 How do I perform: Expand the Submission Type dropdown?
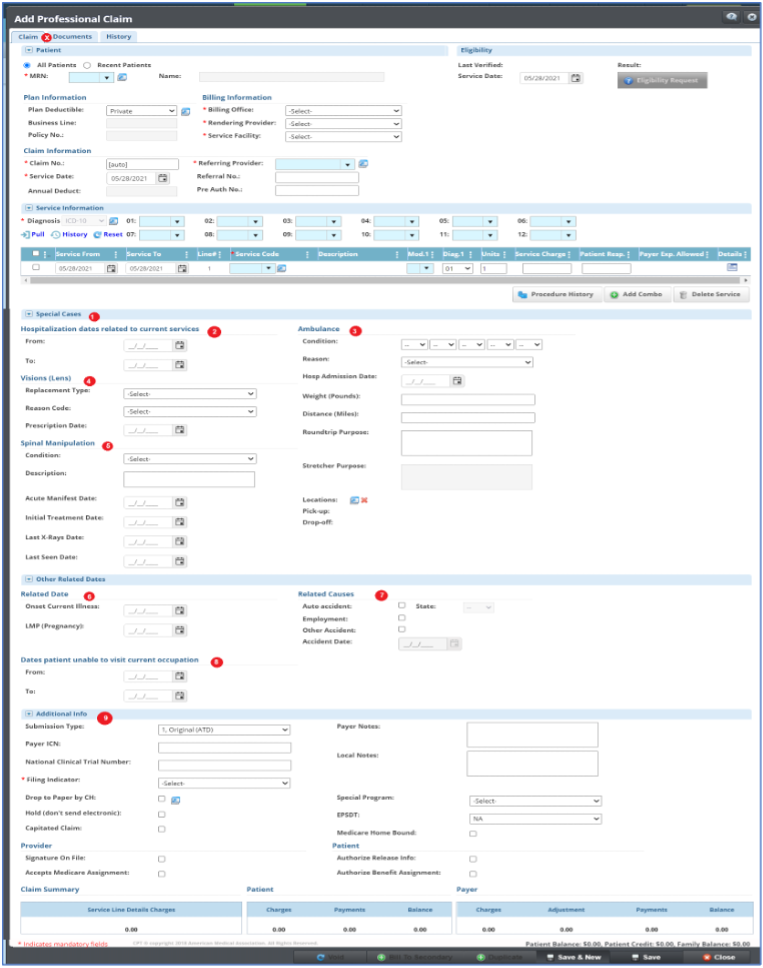point(223,730)
